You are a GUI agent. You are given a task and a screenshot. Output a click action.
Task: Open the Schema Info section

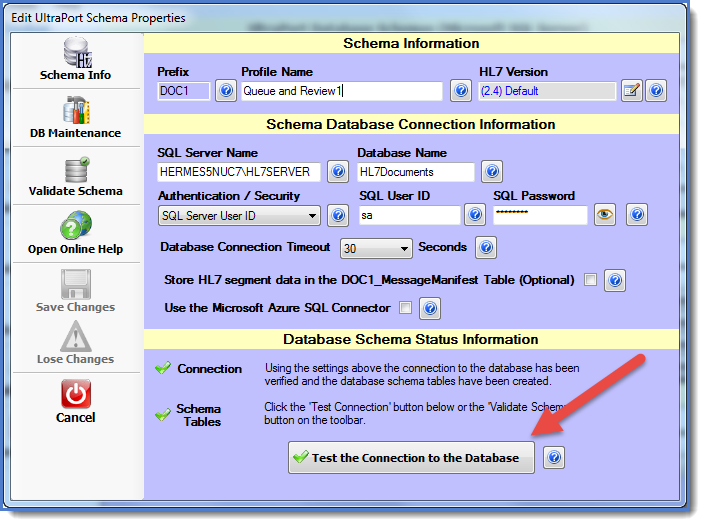tap(76, 59)
